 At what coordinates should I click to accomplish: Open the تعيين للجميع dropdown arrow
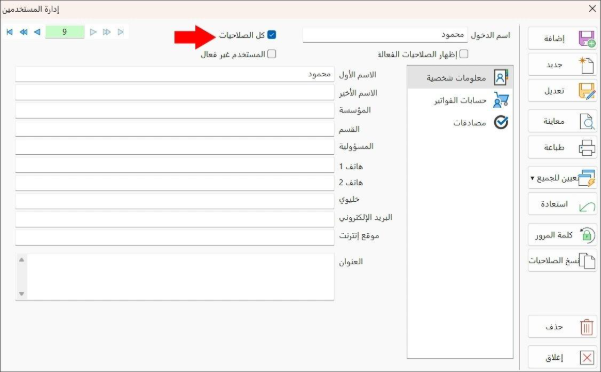[x=532, y=178]
